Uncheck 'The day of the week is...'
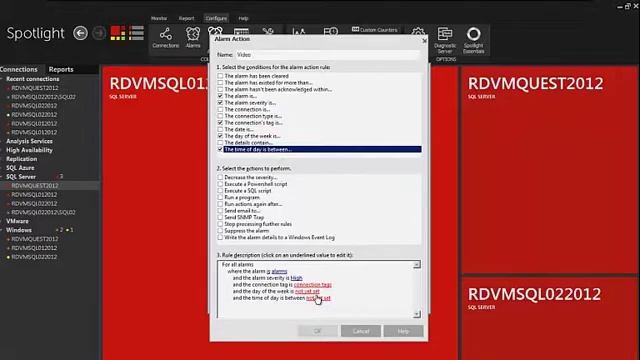 (x=220, y=136)
